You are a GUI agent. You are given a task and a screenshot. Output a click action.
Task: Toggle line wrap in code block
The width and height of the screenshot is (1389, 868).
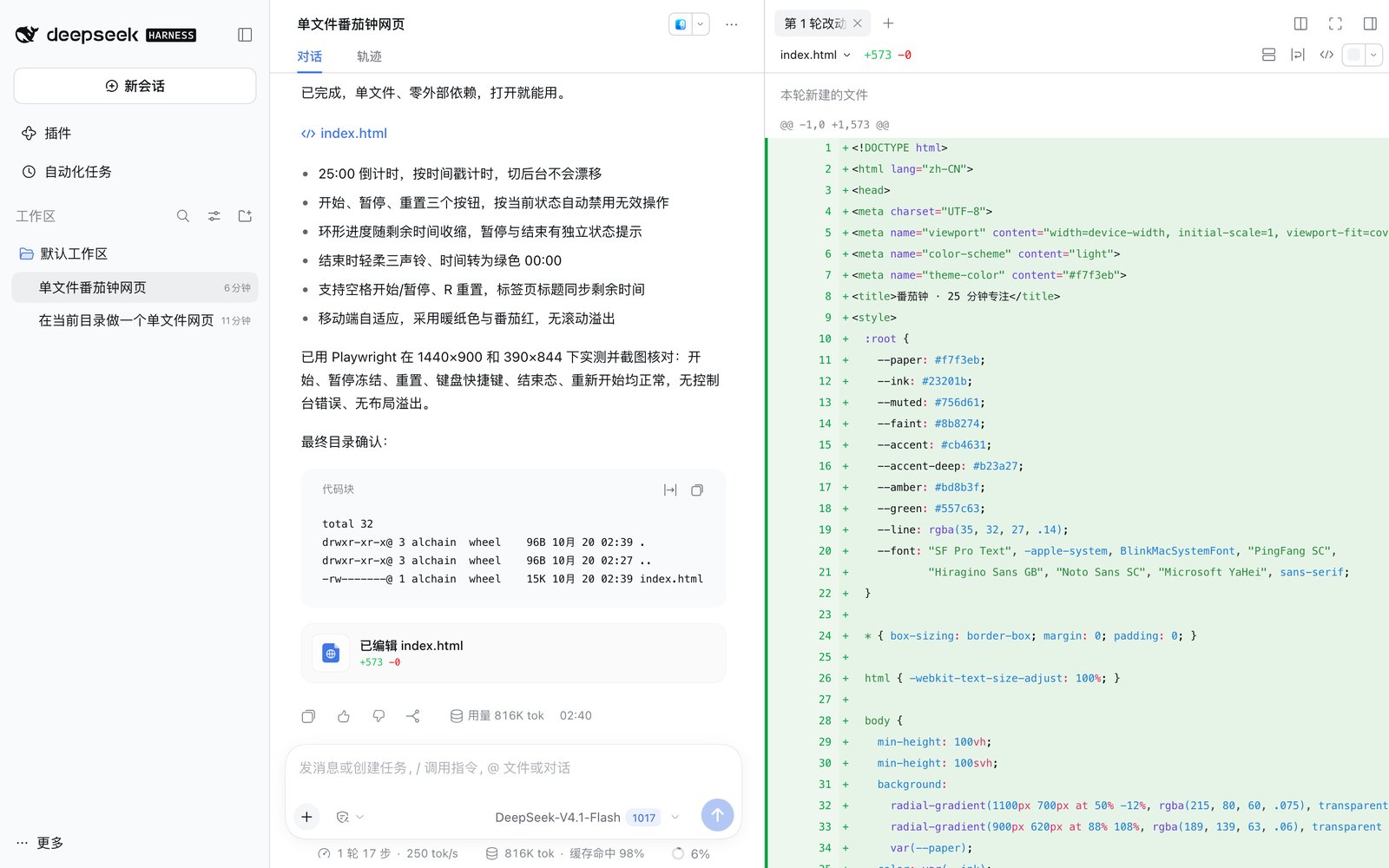(670, 490)
